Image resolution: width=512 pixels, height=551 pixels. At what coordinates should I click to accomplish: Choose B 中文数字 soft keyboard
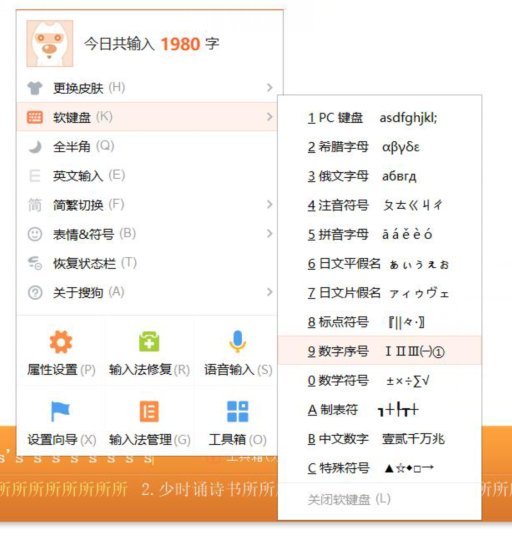tap(380, 439)
